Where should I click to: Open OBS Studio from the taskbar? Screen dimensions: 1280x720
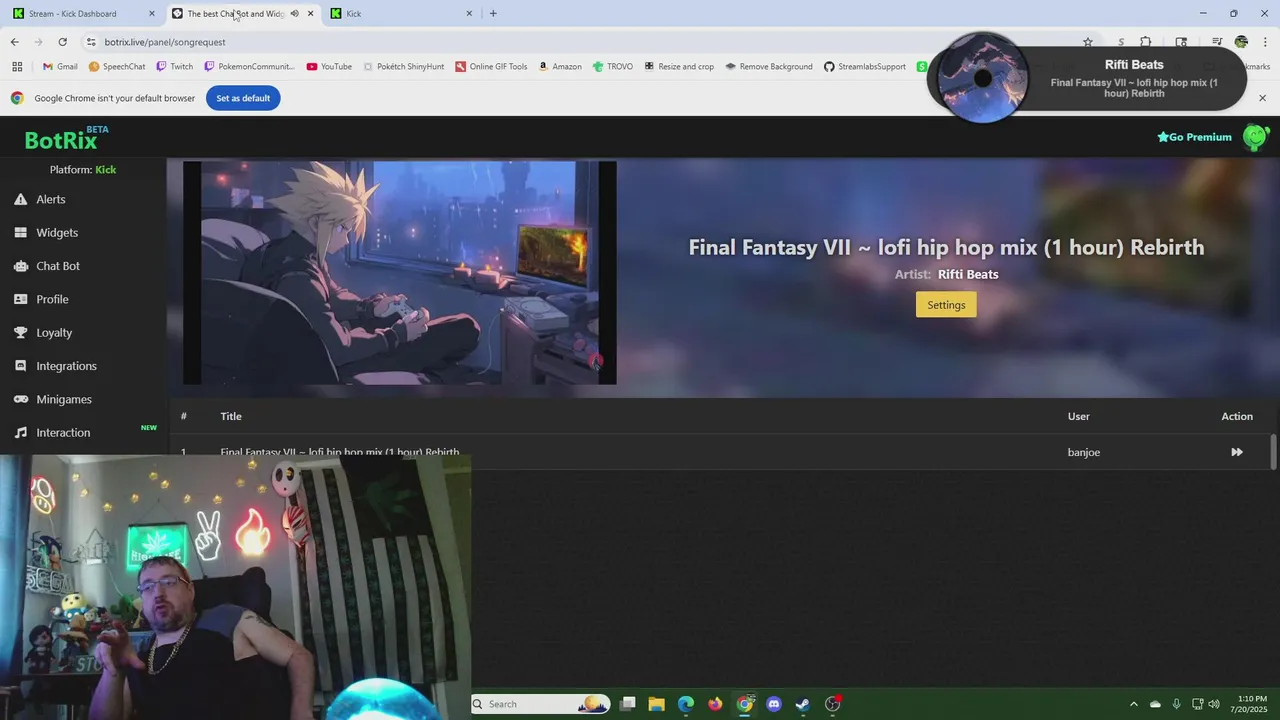(x=832, y=704)
